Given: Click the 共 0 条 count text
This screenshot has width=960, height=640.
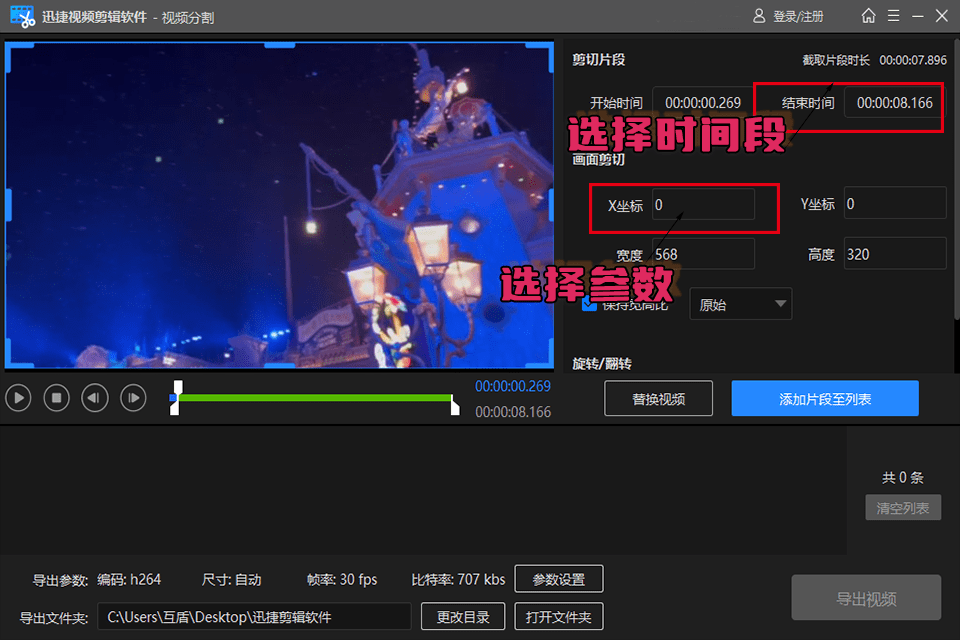Looking at the screenshot, I should pyautogui.click(x=902, y=478).
